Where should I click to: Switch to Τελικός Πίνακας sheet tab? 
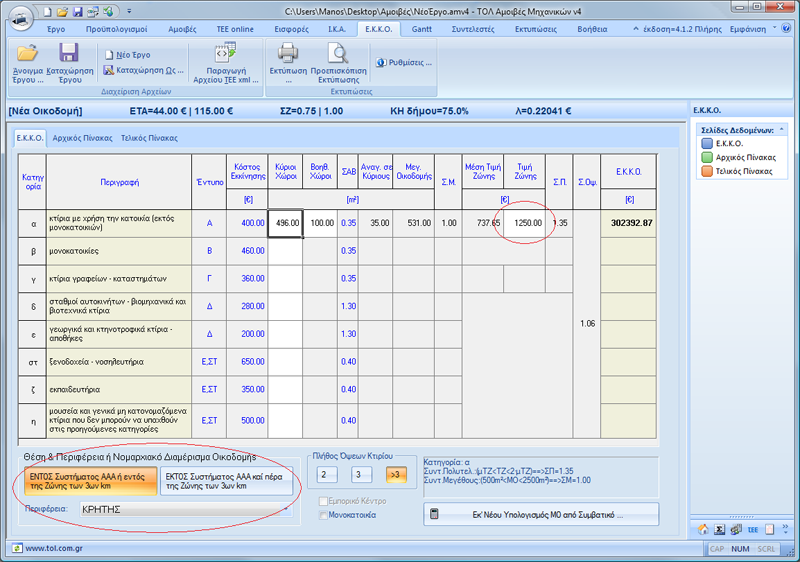point(149,138)
